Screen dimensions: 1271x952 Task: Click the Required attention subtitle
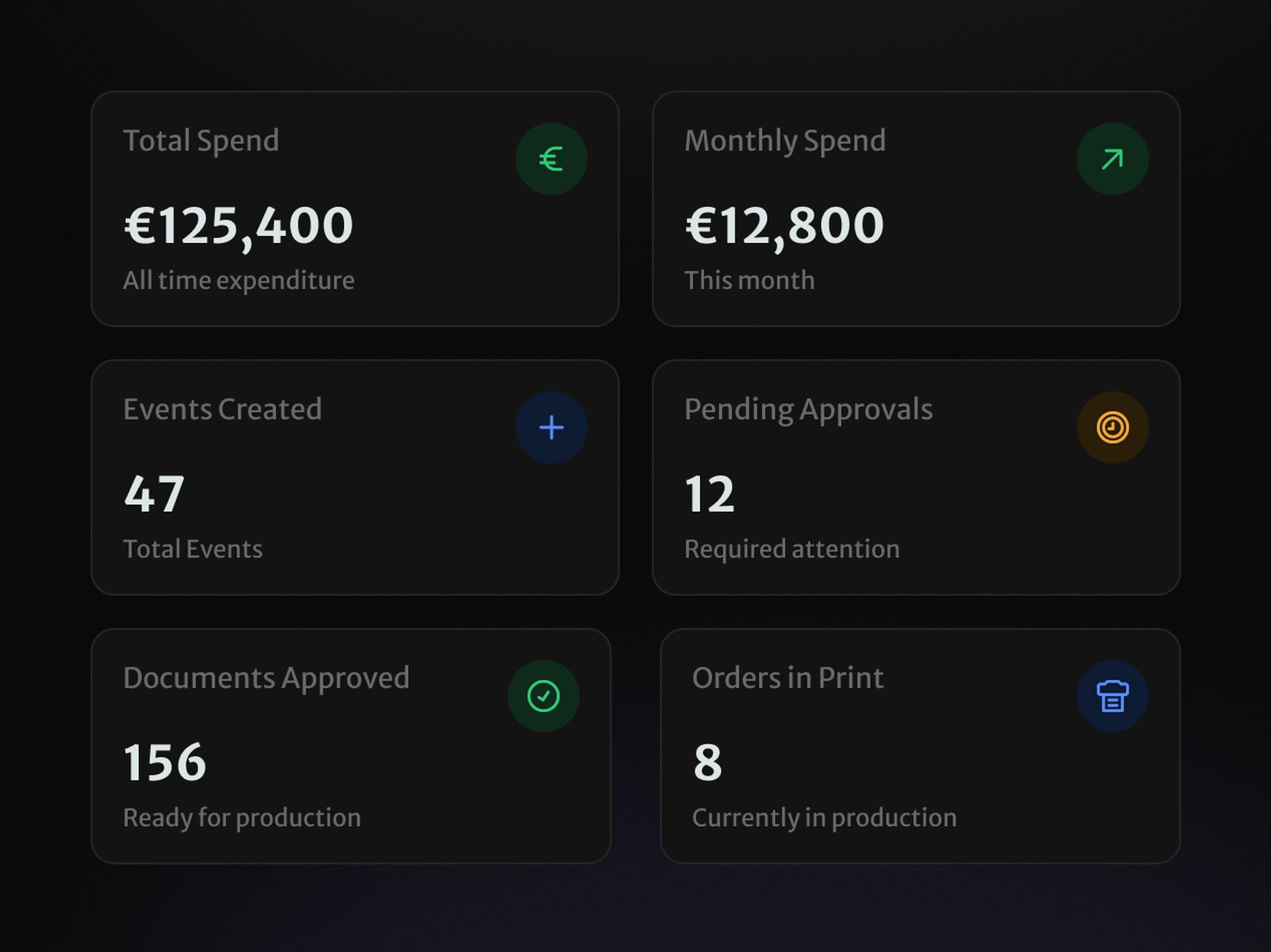point(792,549)
